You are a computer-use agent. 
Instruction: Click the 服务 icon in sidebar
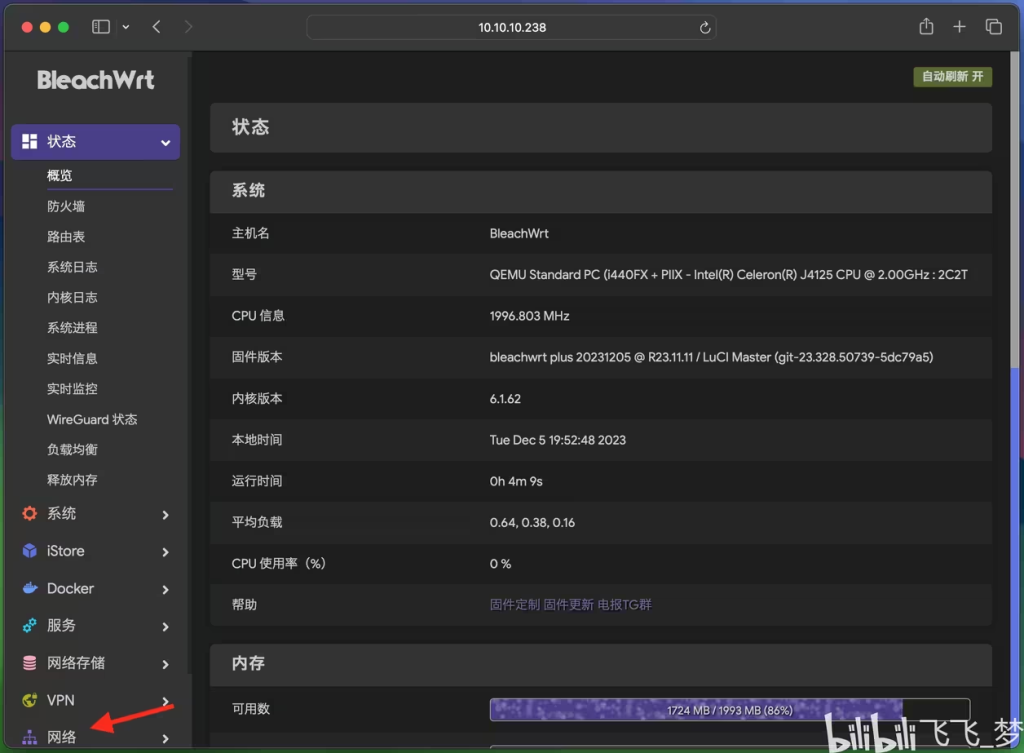[x=29, y=626]
